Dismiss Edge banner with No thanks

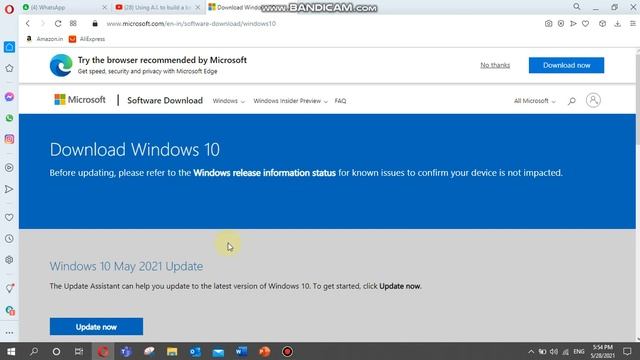point(495,65)
